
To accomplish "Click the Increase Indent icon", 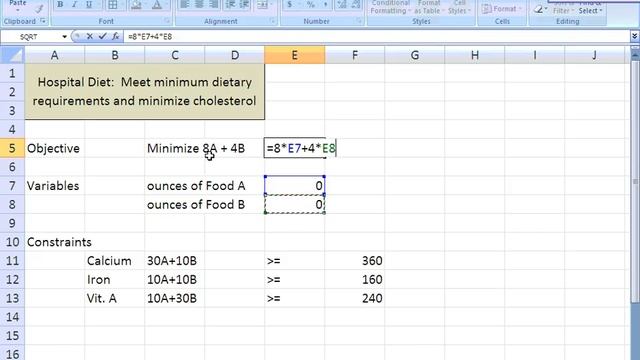I will (x=244, y=4).
